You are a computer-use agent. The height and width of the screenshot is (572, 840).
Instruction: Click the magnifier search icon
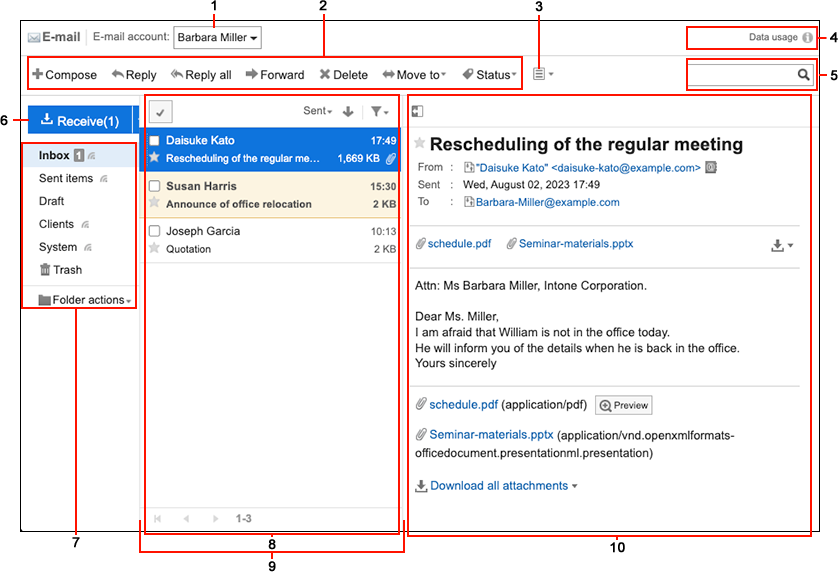(x=804, y=74)
